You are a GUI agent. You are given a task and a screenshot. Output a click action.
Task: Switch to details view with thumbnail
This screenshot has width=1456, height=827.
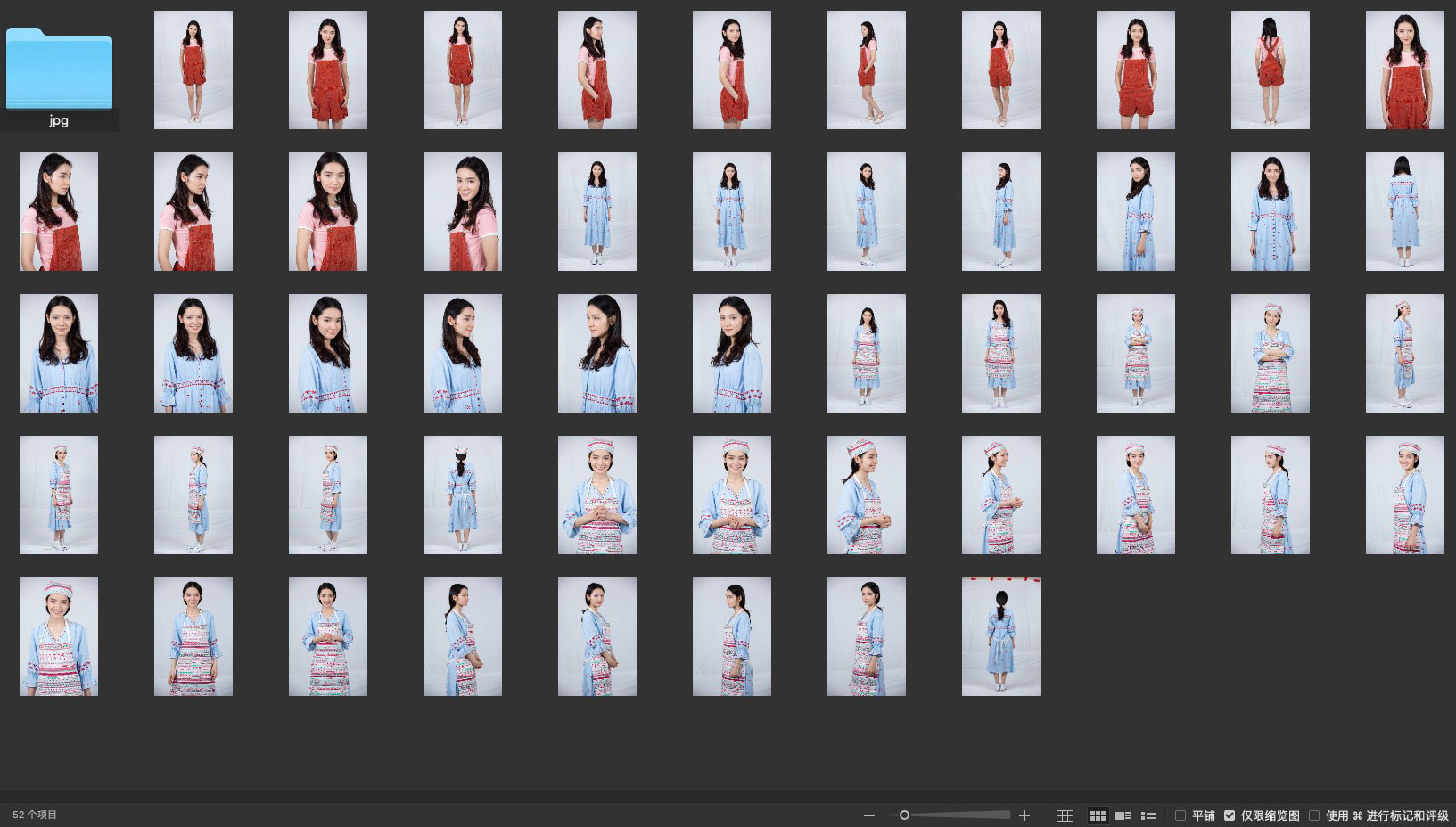click(1123, 815)
